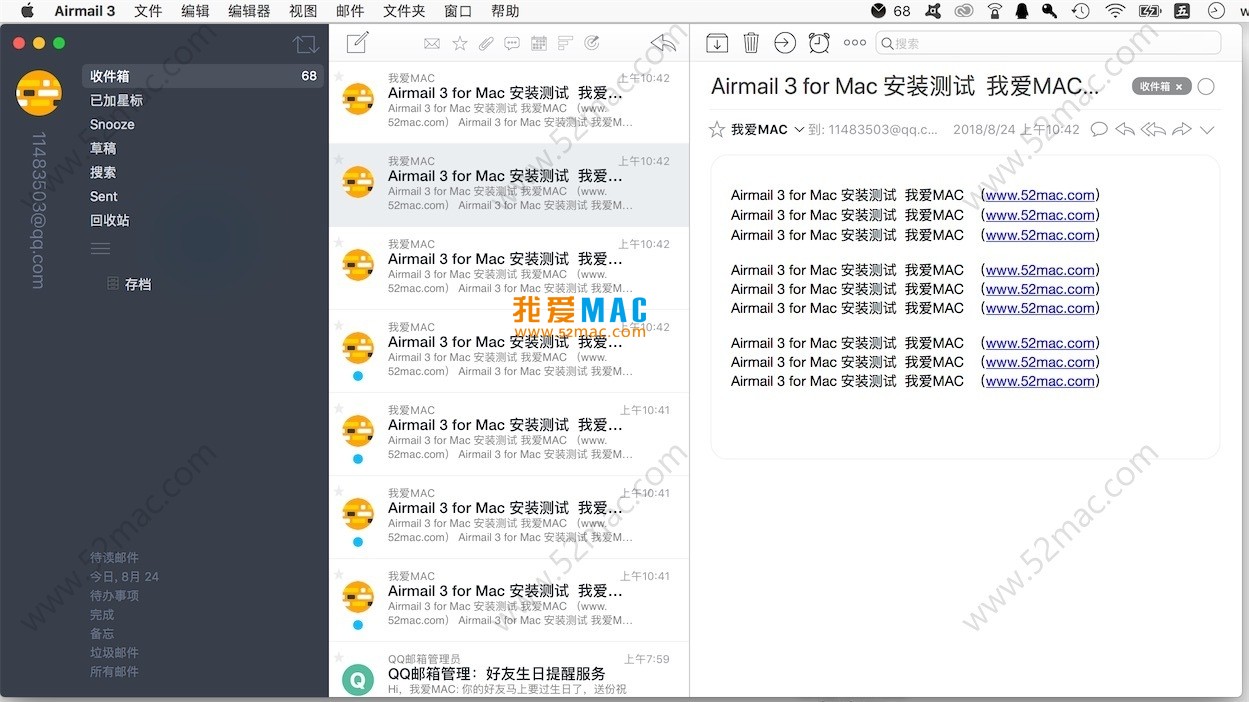Screen dimensions: 1249x702
Task: Open the message actions chevron in header
Action: coord(1207,129)
